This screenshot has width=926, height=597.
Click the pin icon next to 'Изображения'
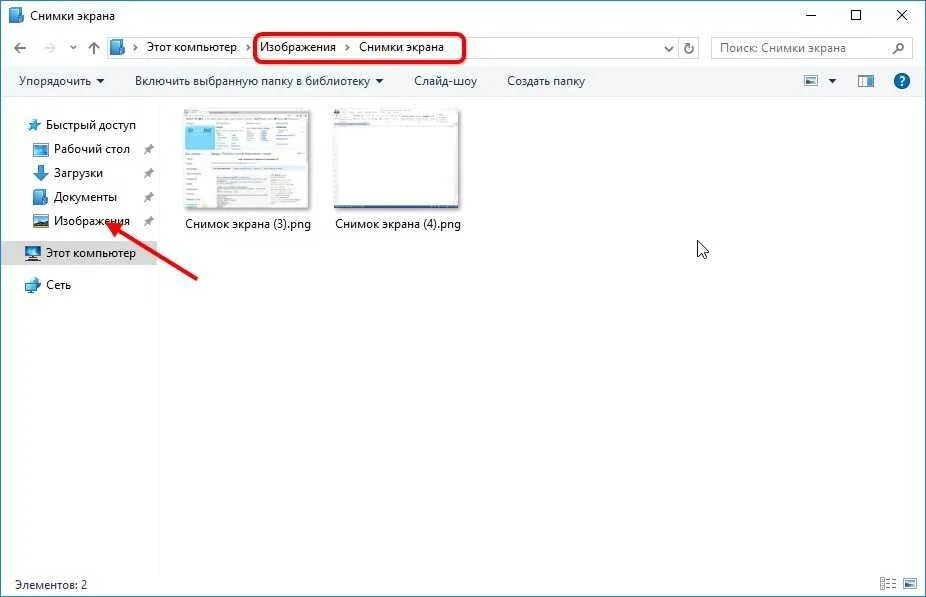coord(149,221)
